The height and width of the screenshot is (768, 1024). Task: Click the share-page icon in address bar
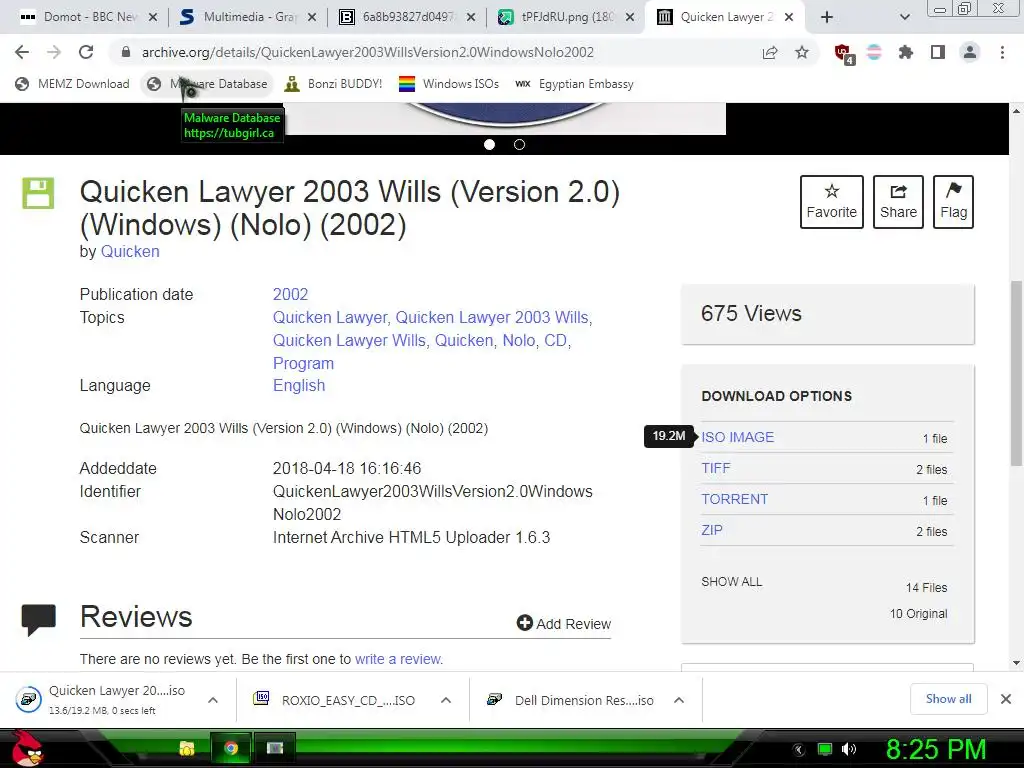click(770, 52)
